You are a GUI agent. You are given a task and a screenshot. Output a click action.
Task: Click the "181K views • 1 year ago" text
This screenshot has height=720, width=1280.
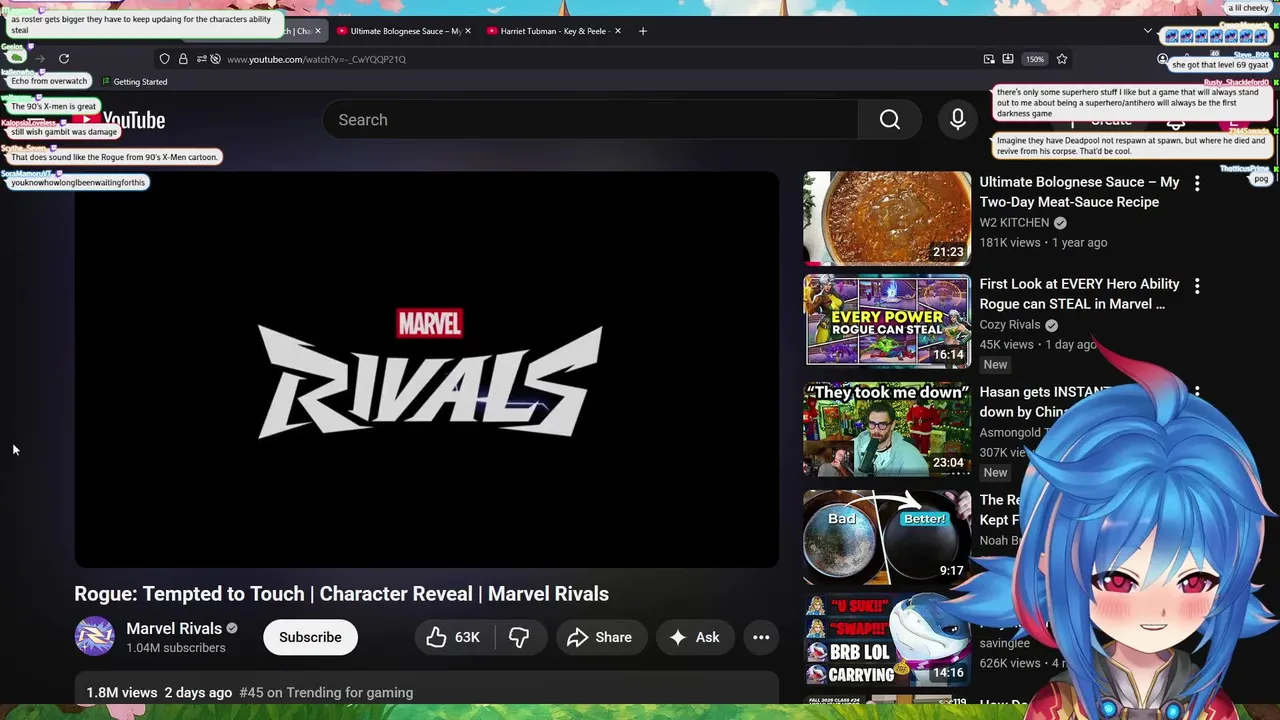click(1043, 243)
